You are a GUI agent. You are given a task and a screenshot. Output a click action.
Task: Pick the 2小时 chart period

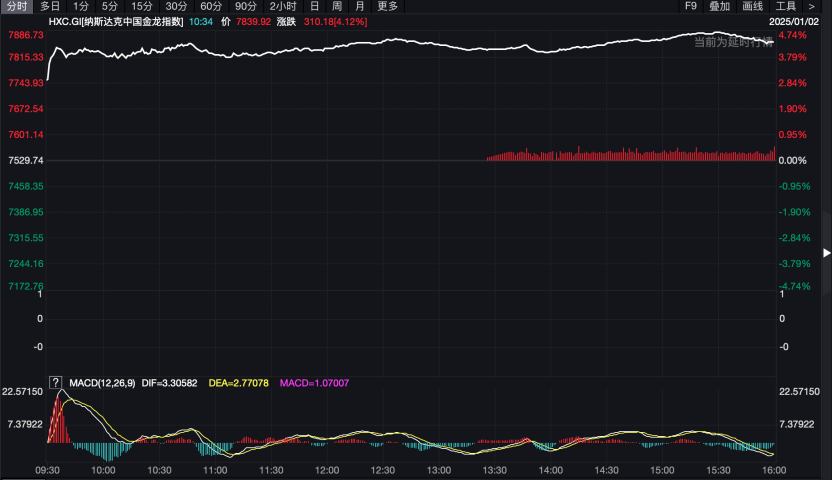(283, 6)
